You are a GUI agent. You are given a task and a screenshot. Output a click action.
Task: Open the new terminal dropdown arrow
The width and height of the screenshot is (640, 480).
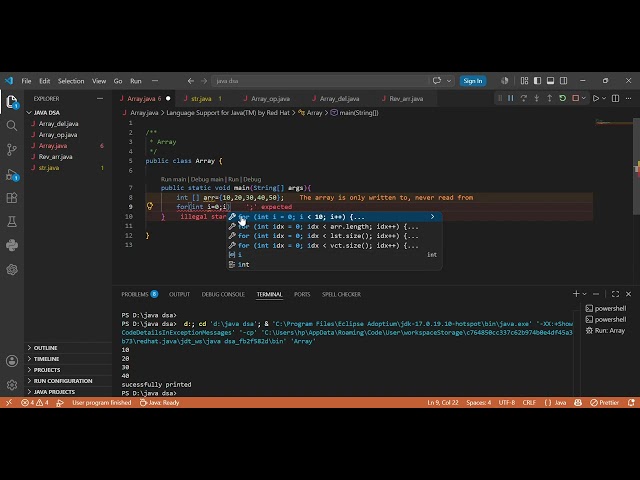pyautogui.click(x=584, y=294)
